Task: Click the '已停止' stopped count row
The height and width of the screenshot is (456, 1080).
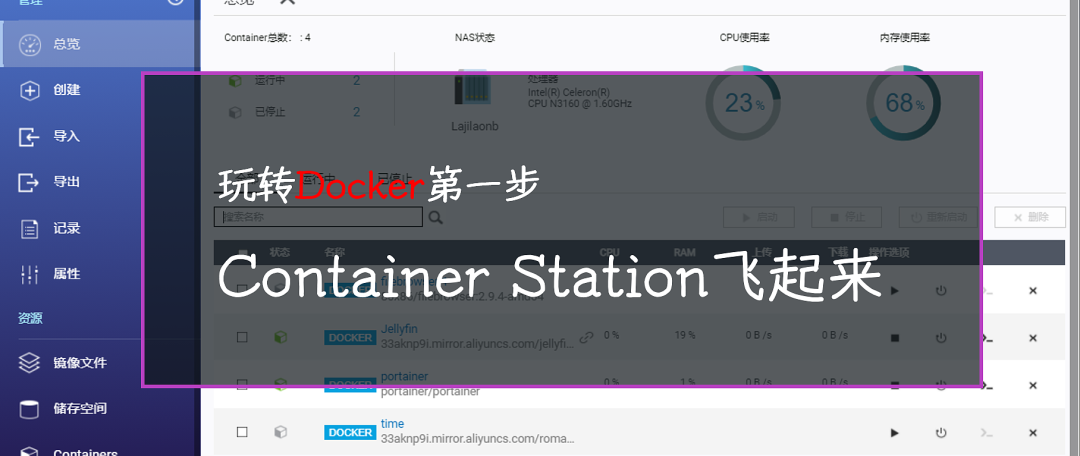Action: click(x=295, y=112)
